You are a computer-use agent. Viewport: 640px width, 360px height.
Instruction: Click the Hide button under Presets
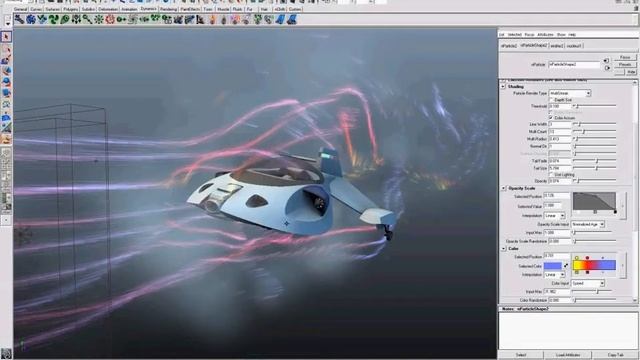[631, 72]
